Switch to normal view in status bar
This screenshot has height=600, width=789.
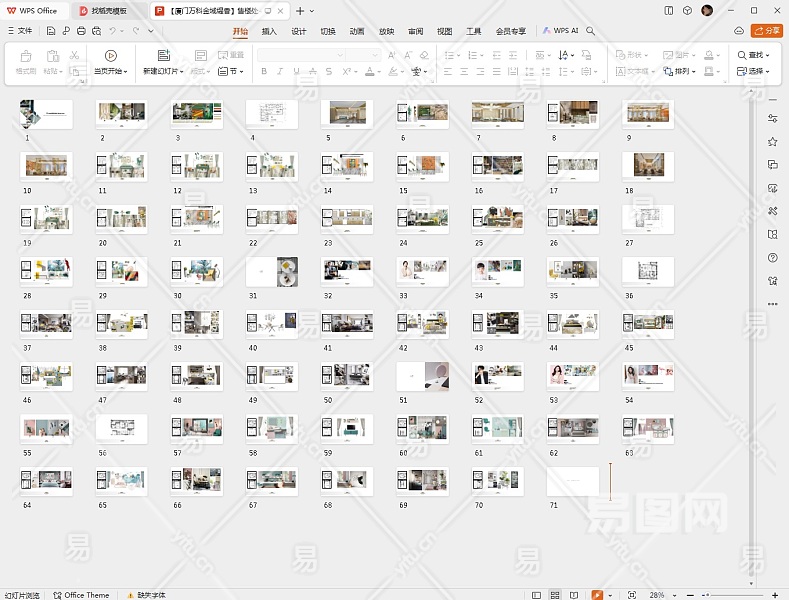[536, 595]
